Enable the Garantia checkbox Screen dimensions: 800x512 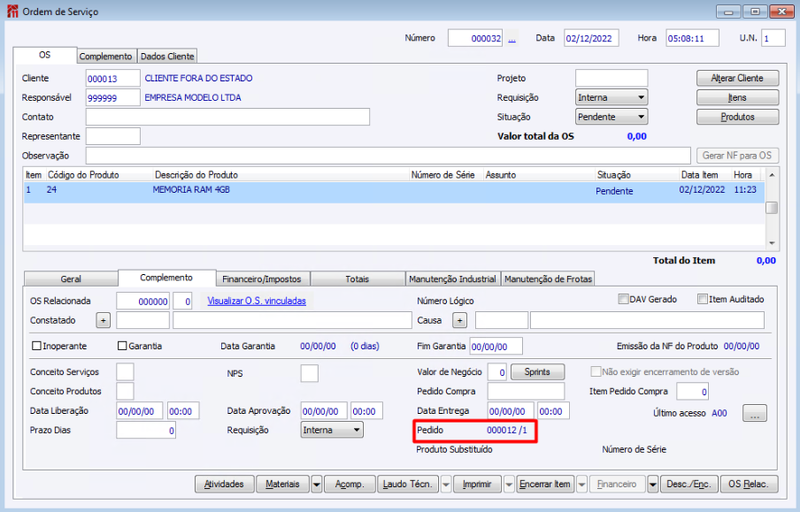[x=122, y=346]
